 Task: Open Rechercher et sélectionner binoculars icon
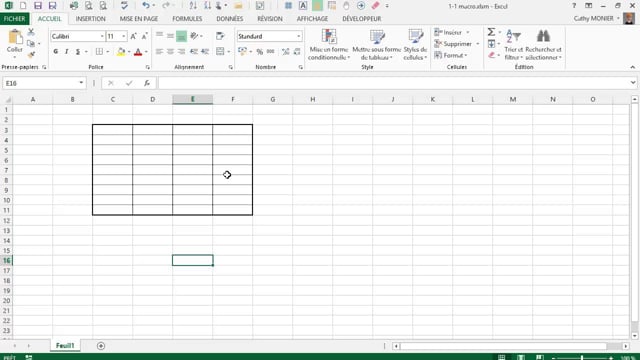(543, 36)
